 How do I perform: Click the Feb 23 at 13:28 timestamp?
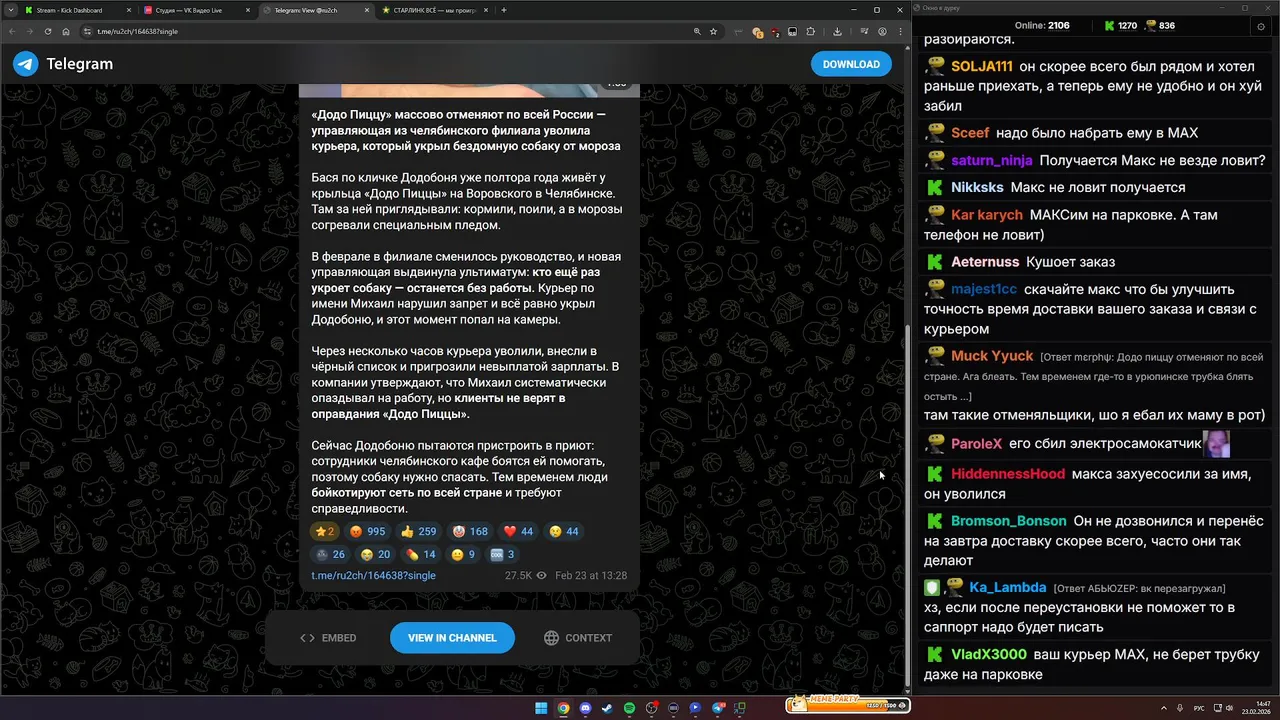coord(591,576)
